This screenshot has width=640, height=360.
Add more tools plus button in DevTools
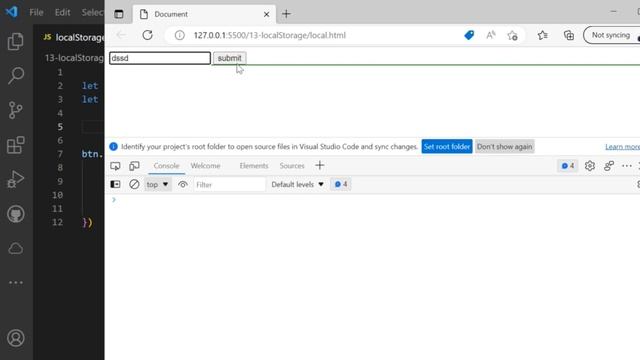(320, 165)
